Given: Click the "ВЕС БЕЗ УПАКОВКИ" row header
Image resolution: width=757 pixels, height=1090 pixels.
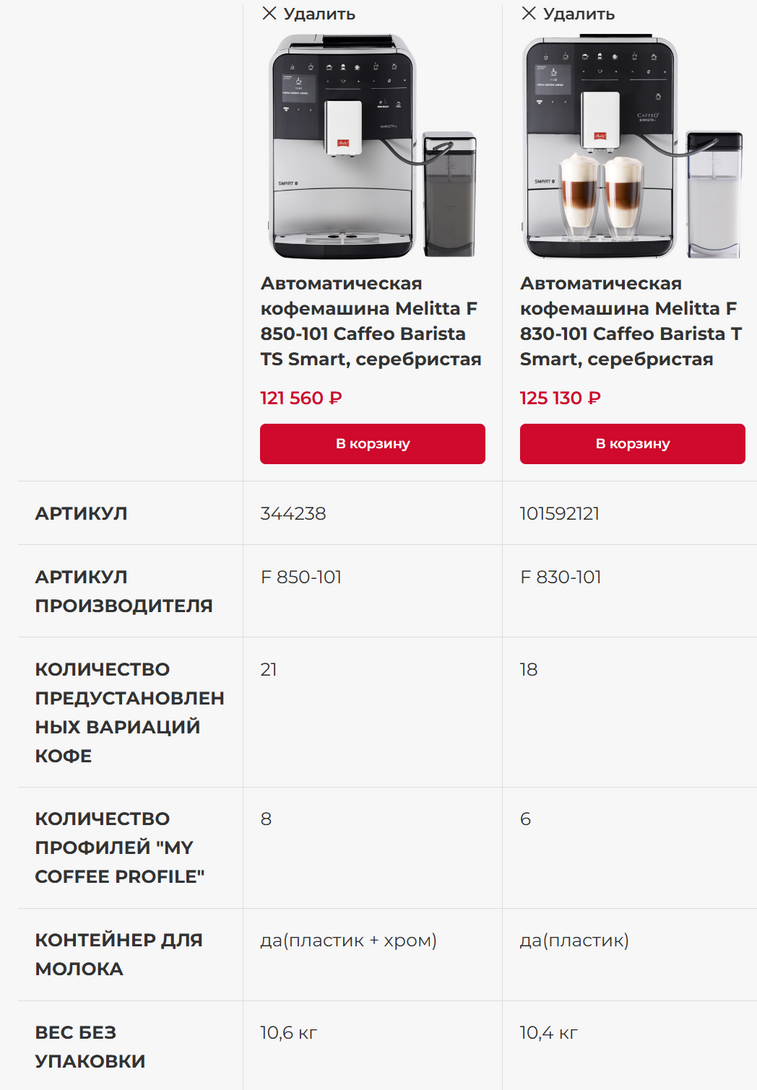Looking at the screenshot, I should pyautogui.click(x=90, y=1046).
